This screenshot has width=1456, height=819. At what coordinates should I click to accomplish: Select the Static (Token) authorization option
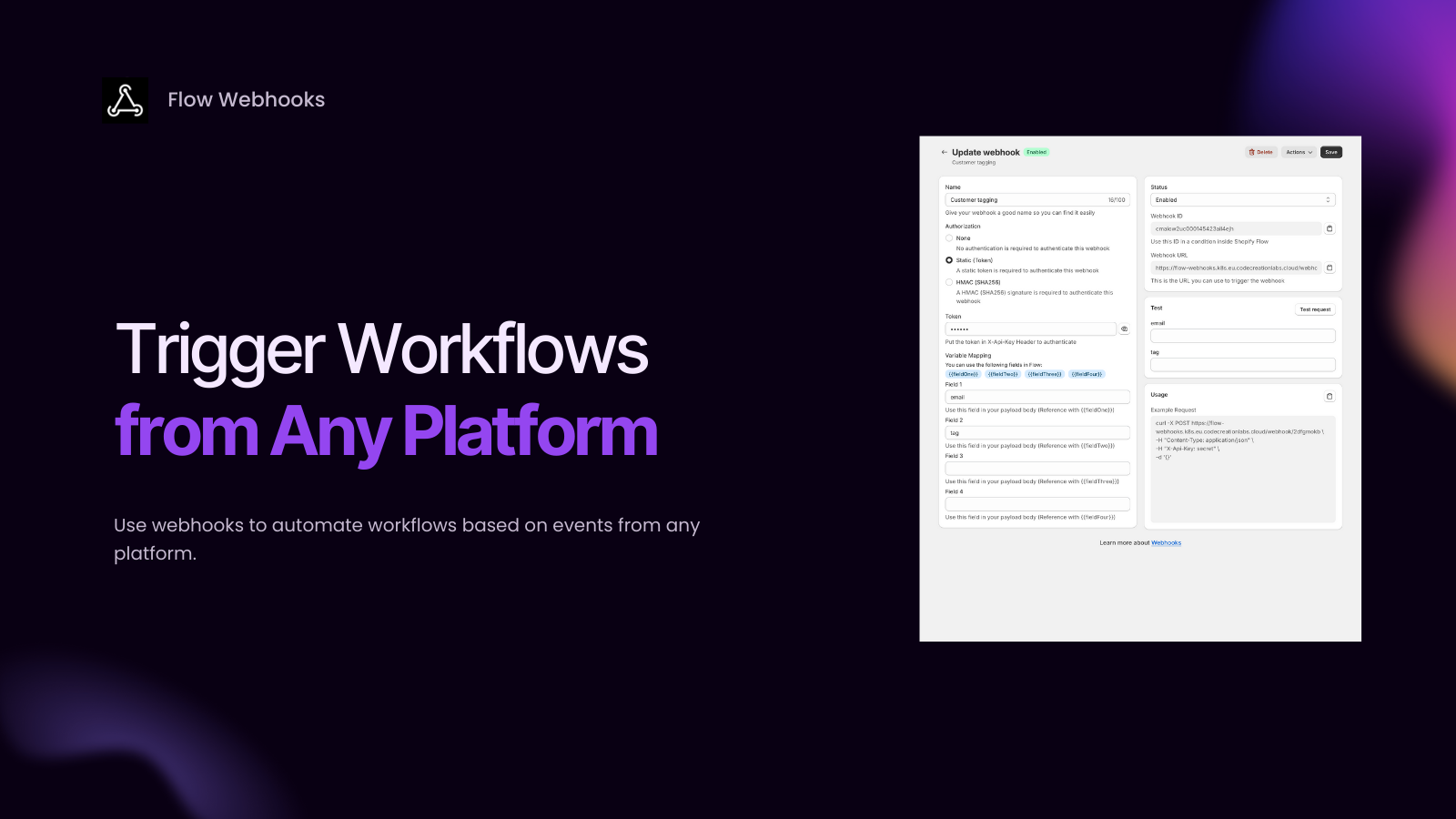(x=949, y=260)
